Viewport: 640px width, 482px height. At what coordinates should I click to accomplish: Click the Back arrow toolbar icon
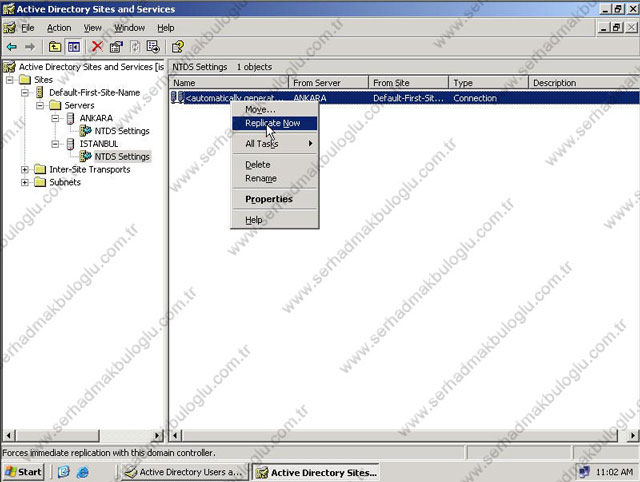click(x=12, y=47)
